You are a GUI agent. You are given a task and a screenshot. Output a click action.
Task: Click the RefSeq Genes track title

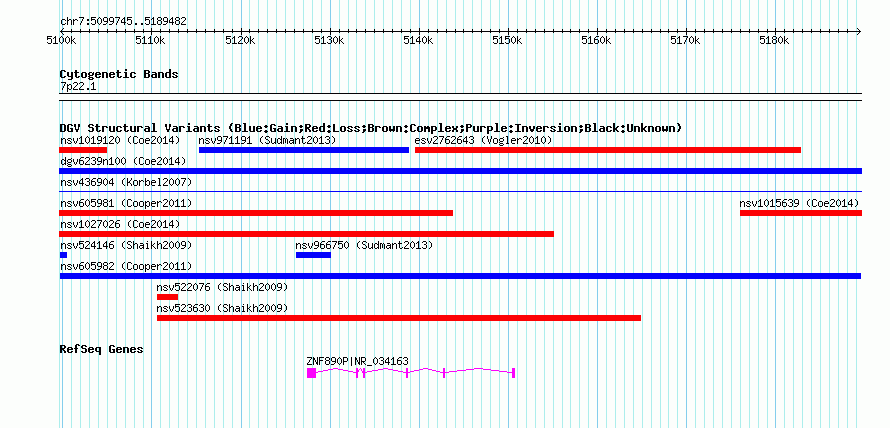coord(102,349)
